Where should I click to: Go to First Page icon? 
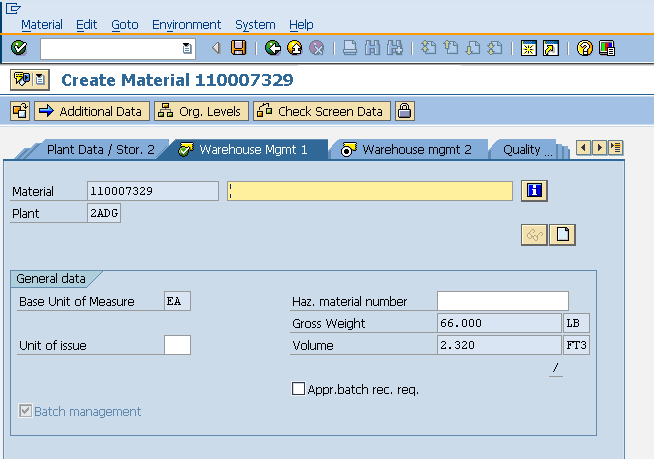(428, 48)
